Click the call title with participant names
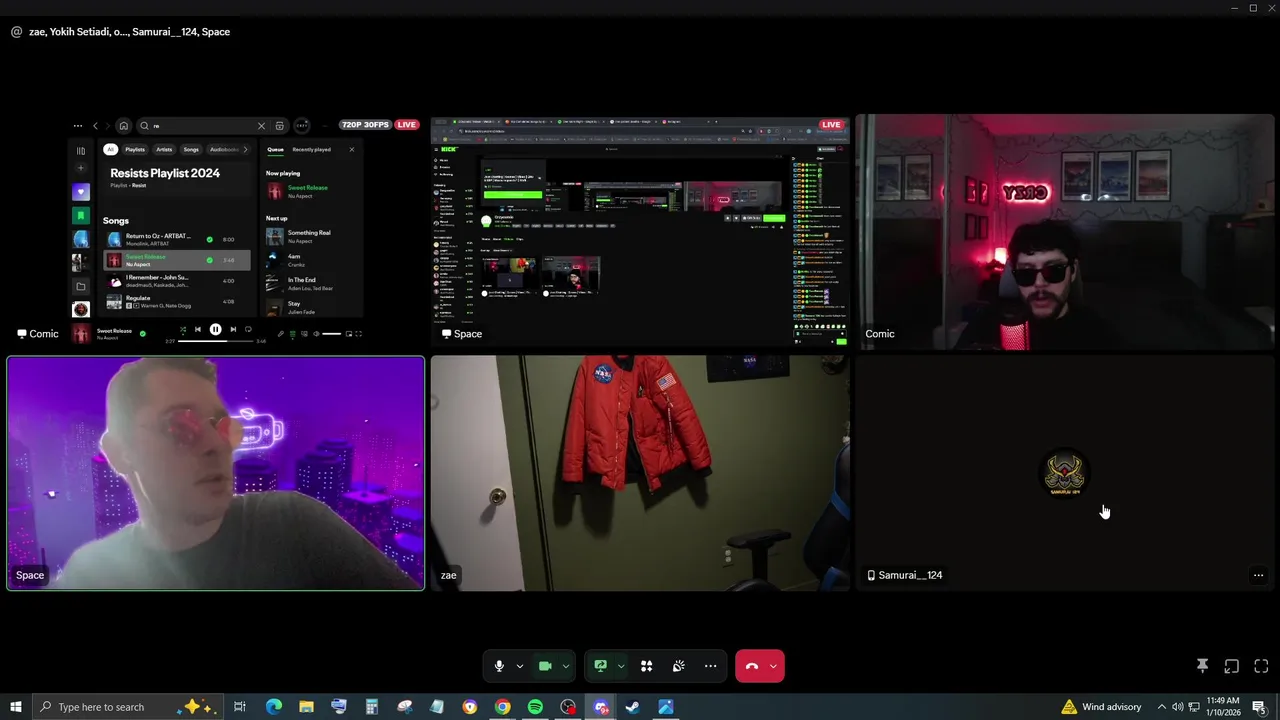Screen dimensions: 1280x720 pos(130,32)
